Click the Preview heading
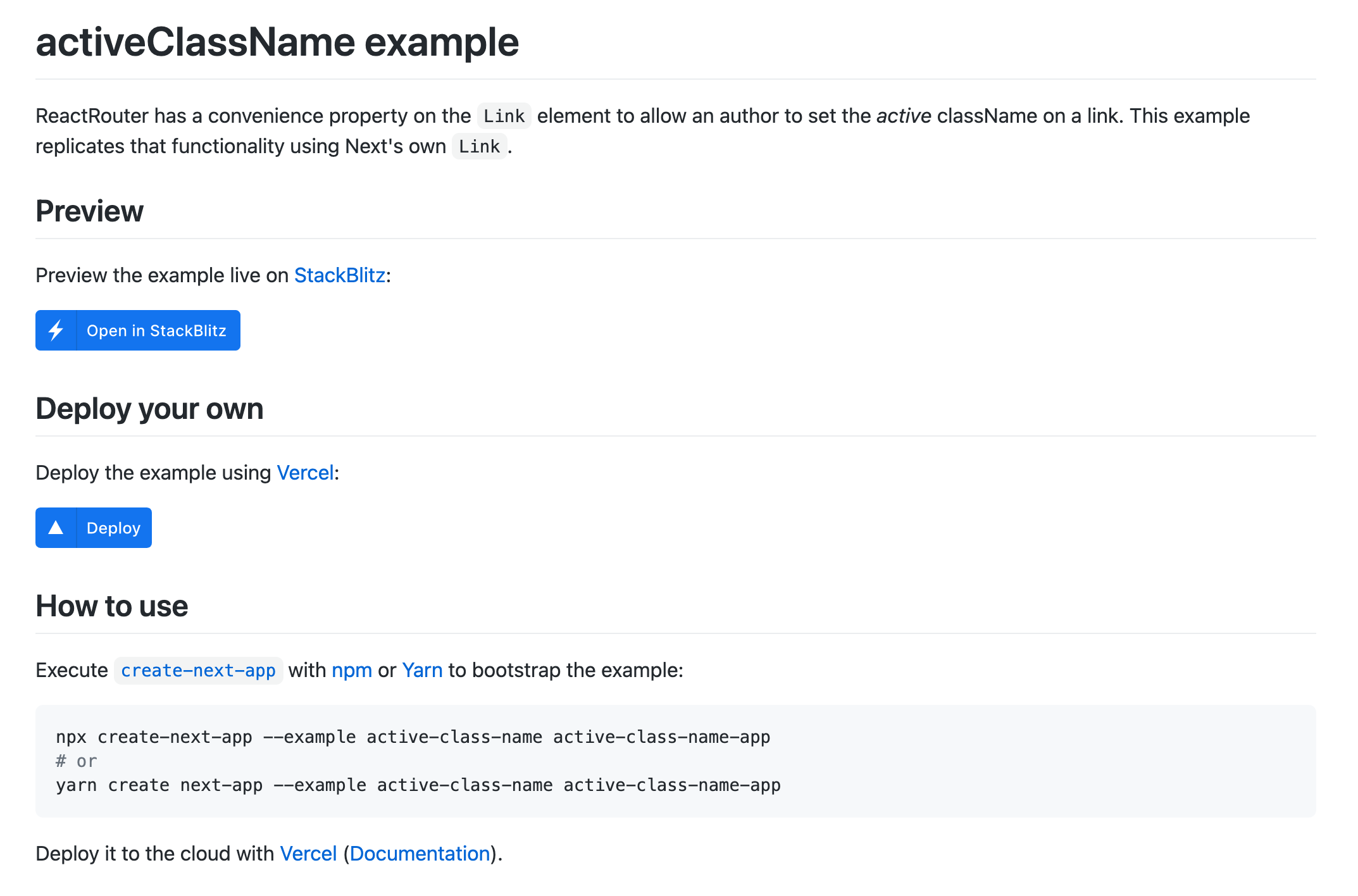1358x896 pixels. 89,211
